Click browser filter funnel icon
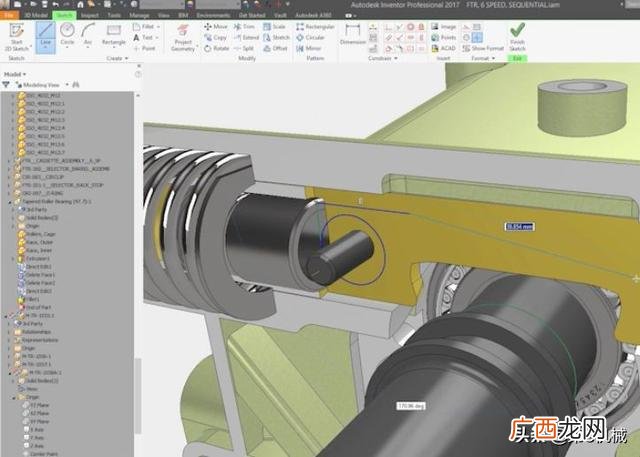 tap(6, 85)
